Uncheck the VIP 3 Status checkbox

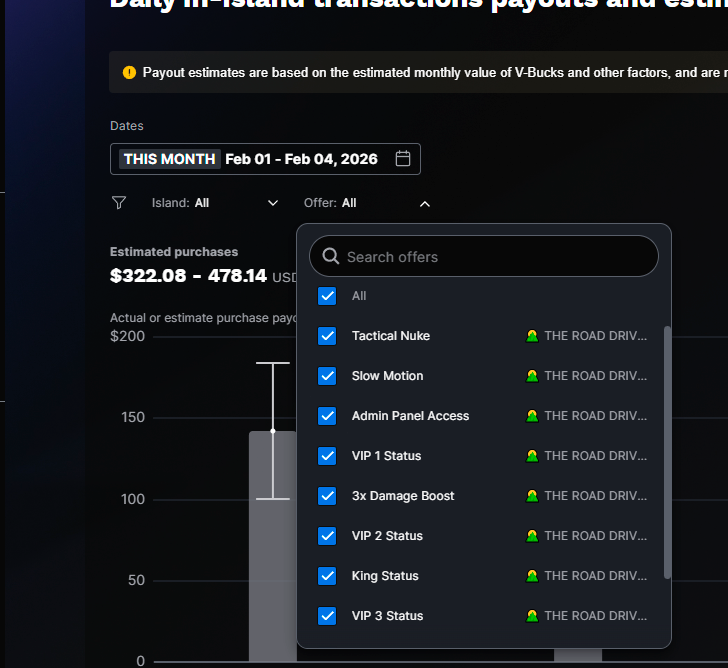point(327,616)
